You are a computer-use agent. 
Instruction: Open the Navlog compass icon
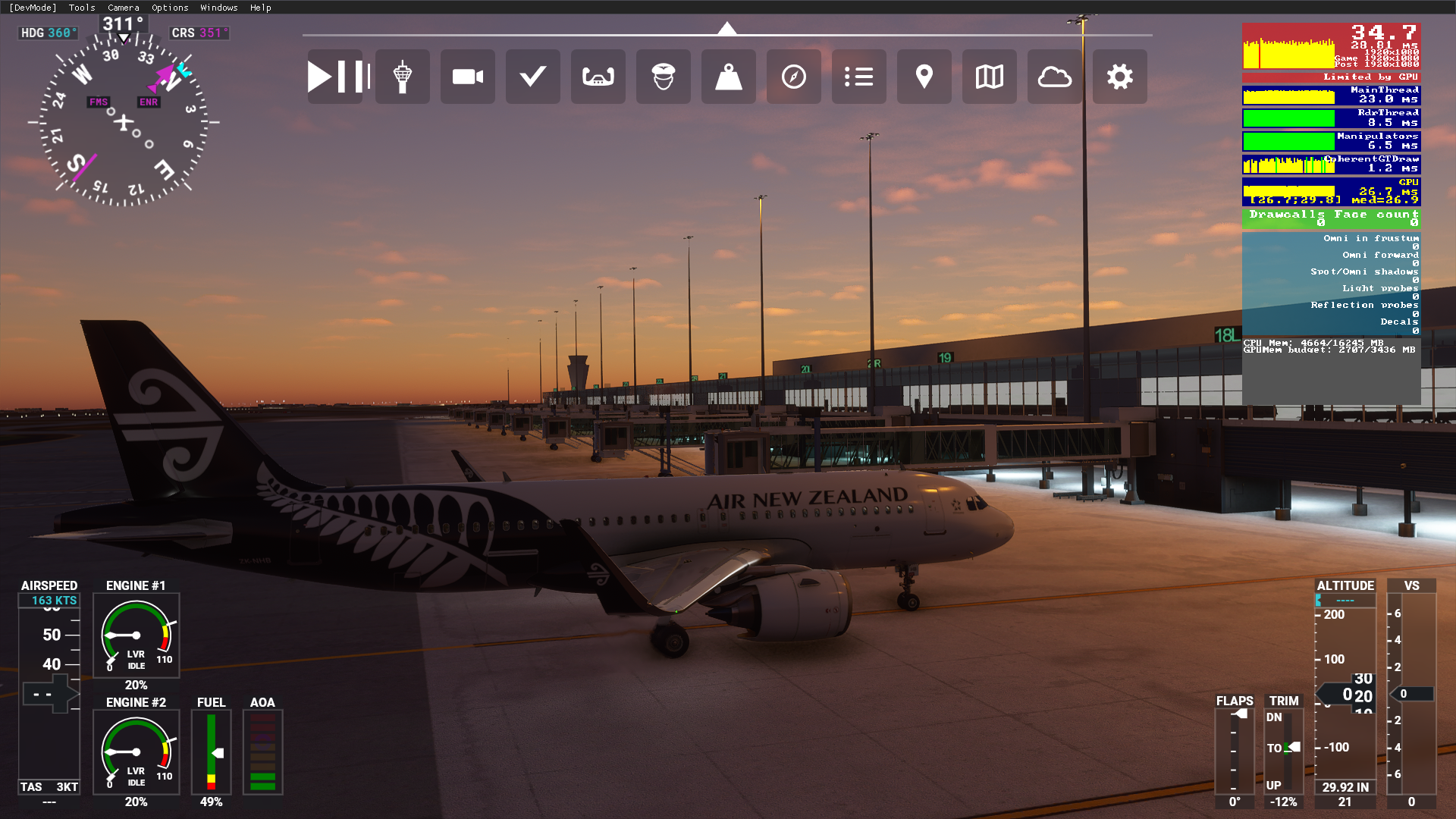[x=794, y=77]
